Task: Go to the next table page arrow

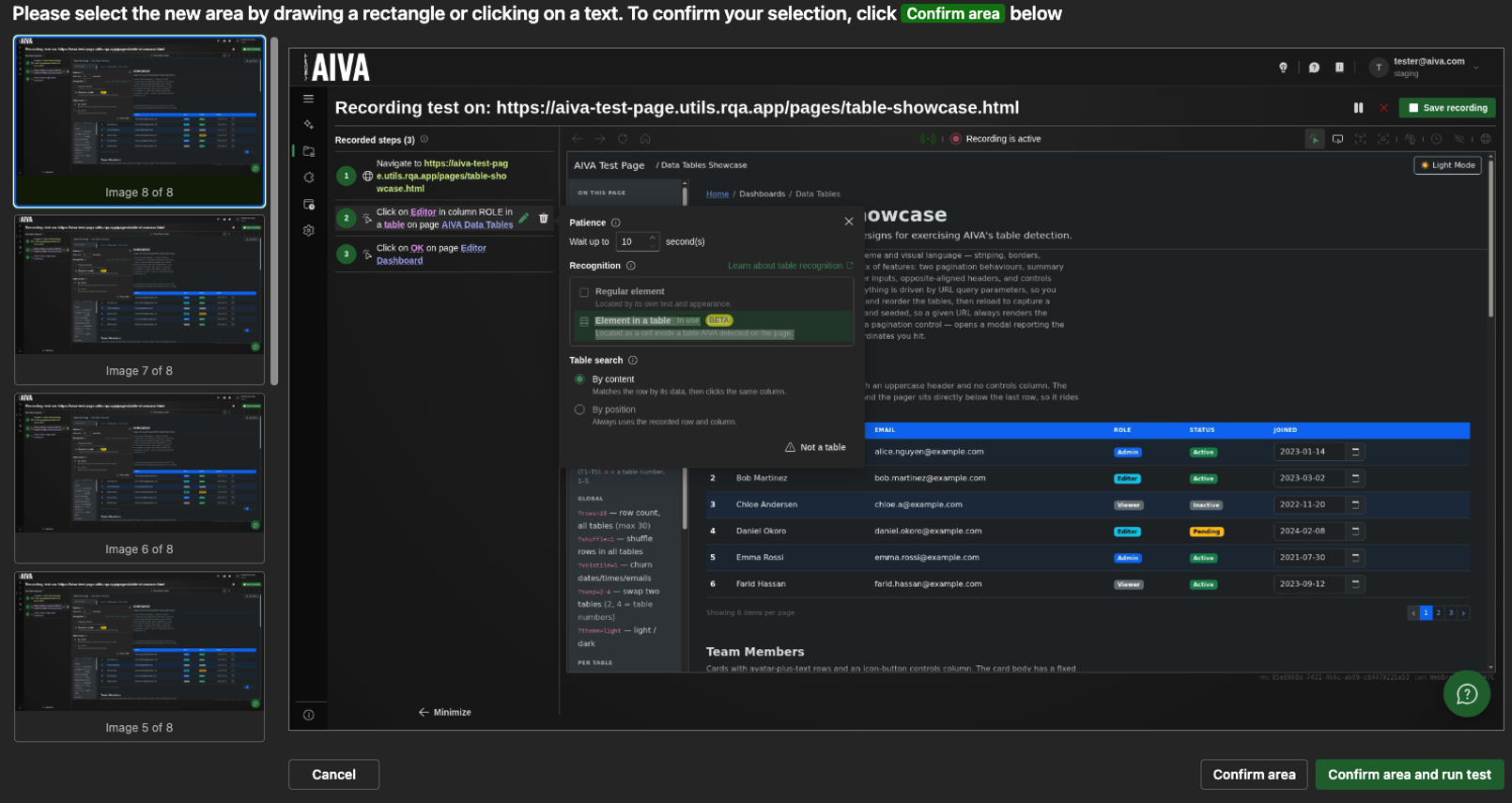Action: [1463, 613]
